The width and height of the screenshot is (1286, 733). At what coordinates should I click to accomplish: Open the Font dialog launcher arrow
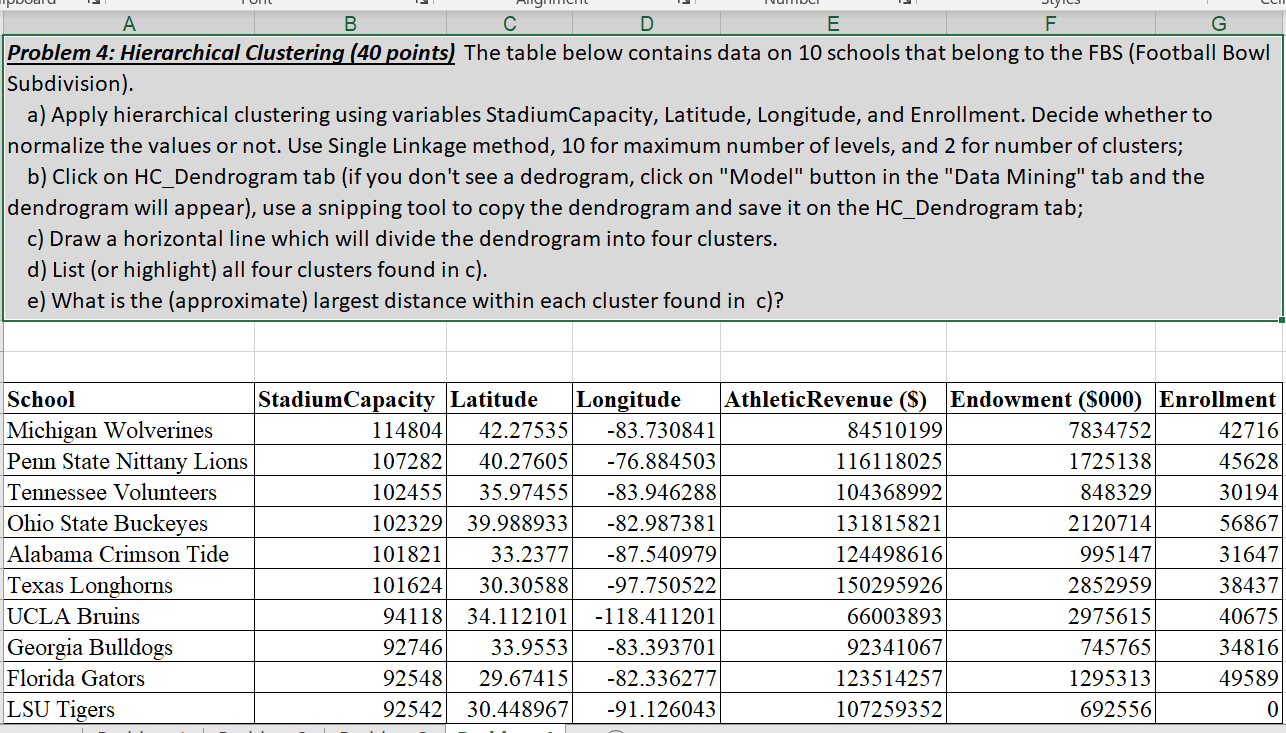[x=424, y=3]
